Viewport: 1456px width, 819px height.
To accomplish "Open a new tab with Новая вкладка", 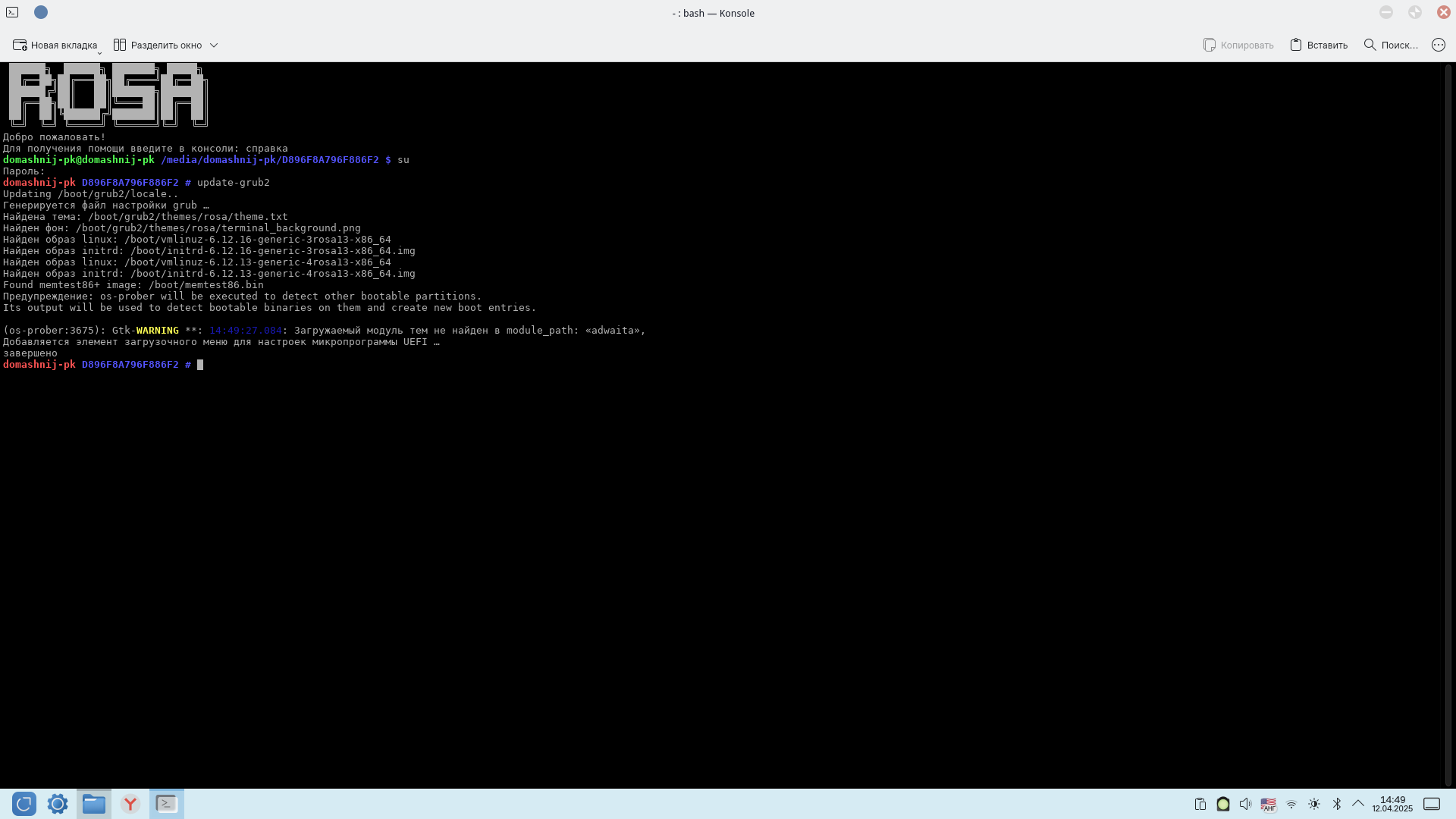I will click(55, 45).
